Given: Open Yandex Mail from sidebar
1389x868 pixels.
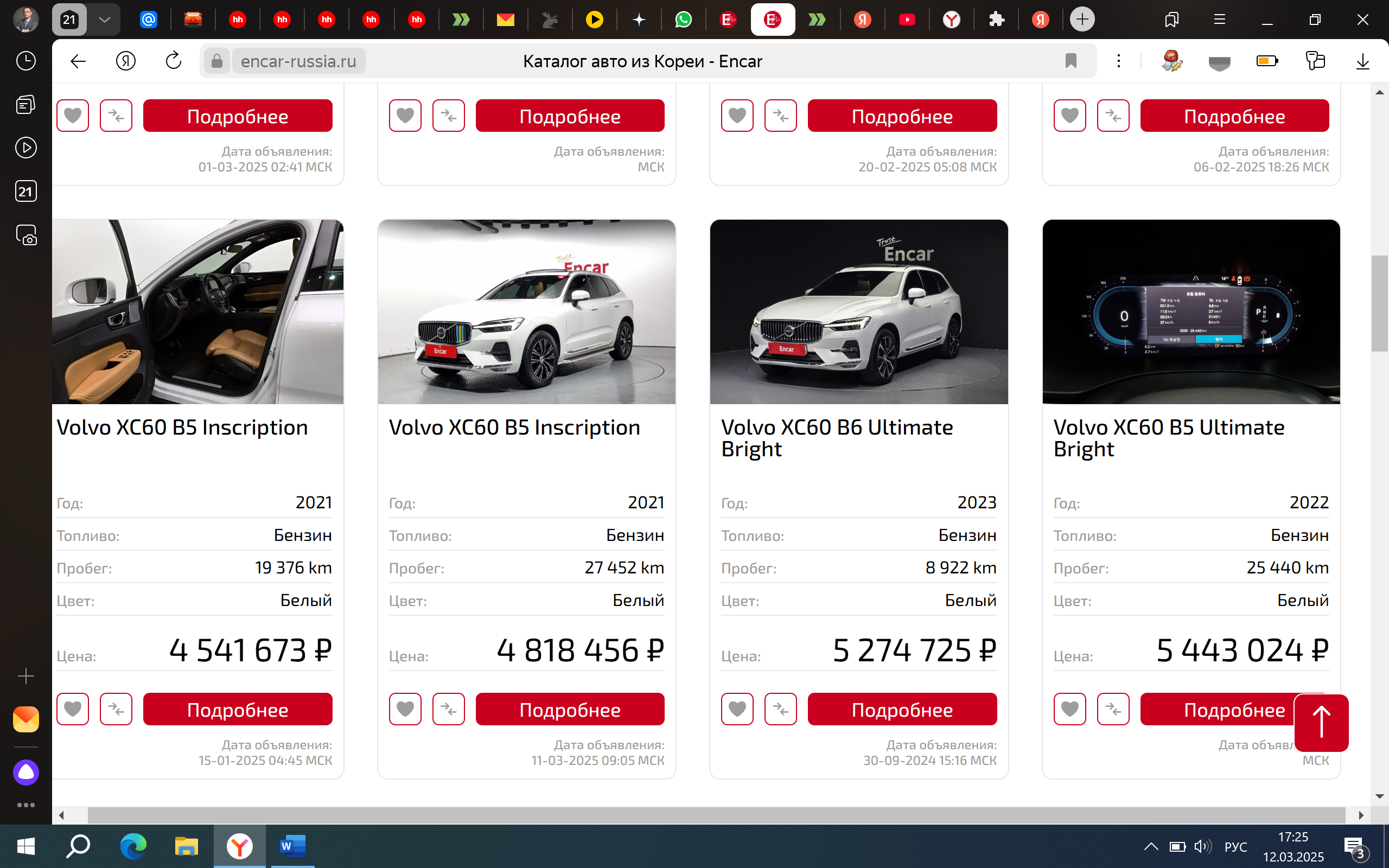Looking at the screenshot, I should pos(26,719).
